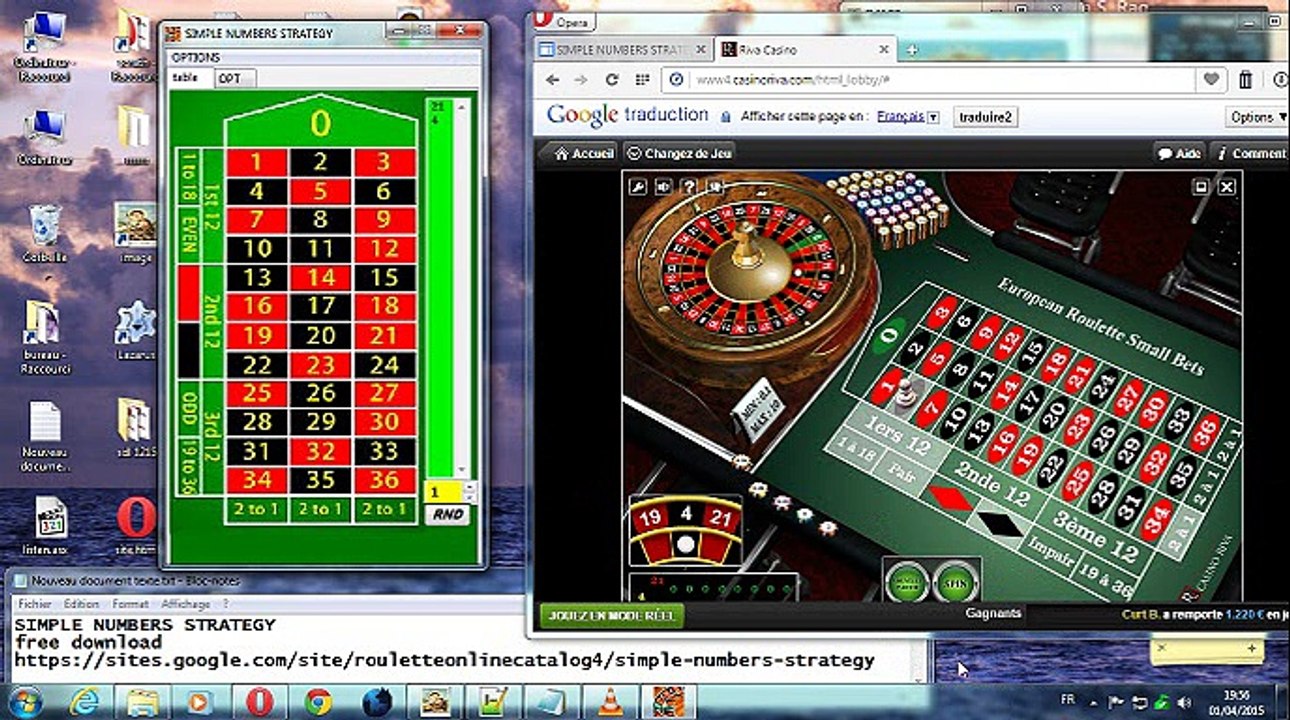This screenshot has height=720, width=1290.
Task: Open Fichier menu in Bloc-notes
Action: [35, 604]
